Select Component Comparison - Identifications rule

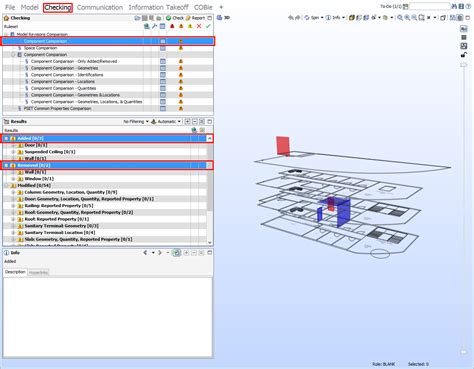click(67, 75)
